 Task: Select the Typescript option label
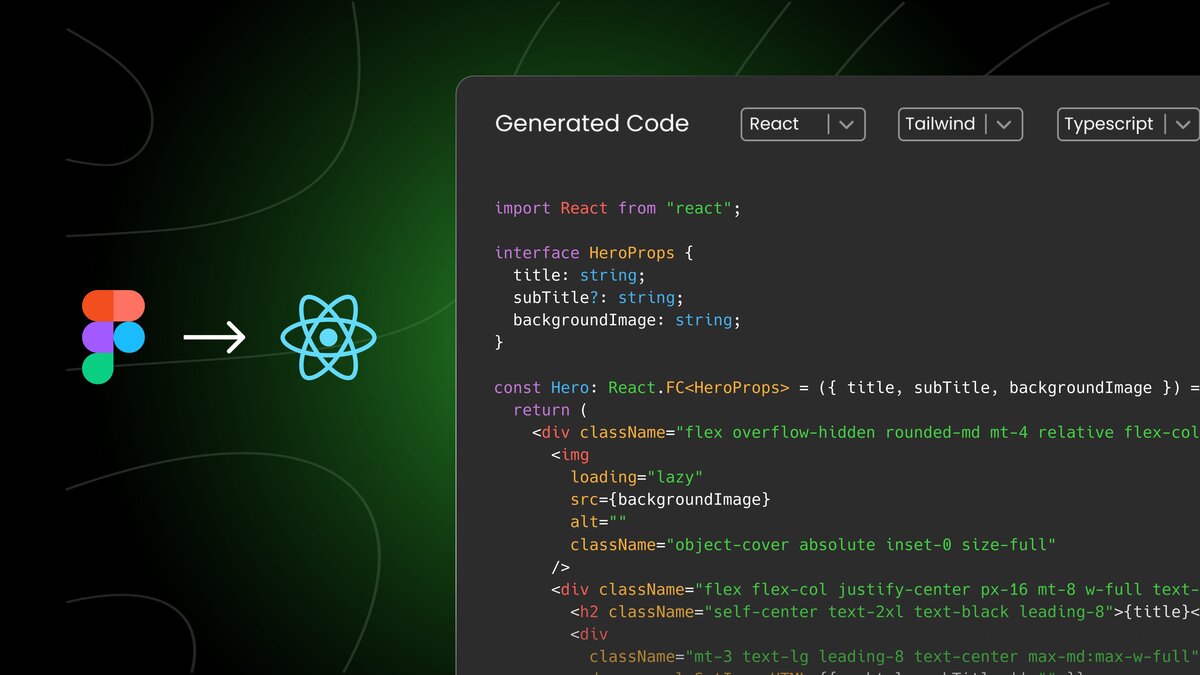(x=1108, y=124)
